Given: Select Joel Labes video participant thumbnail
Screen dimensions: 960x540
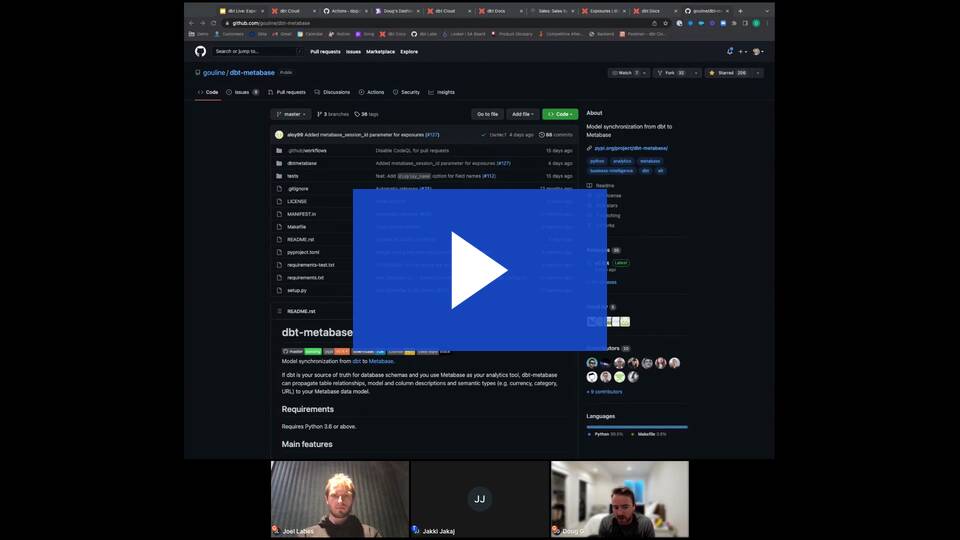Looking at the screenshot, I should click(340, 499).
